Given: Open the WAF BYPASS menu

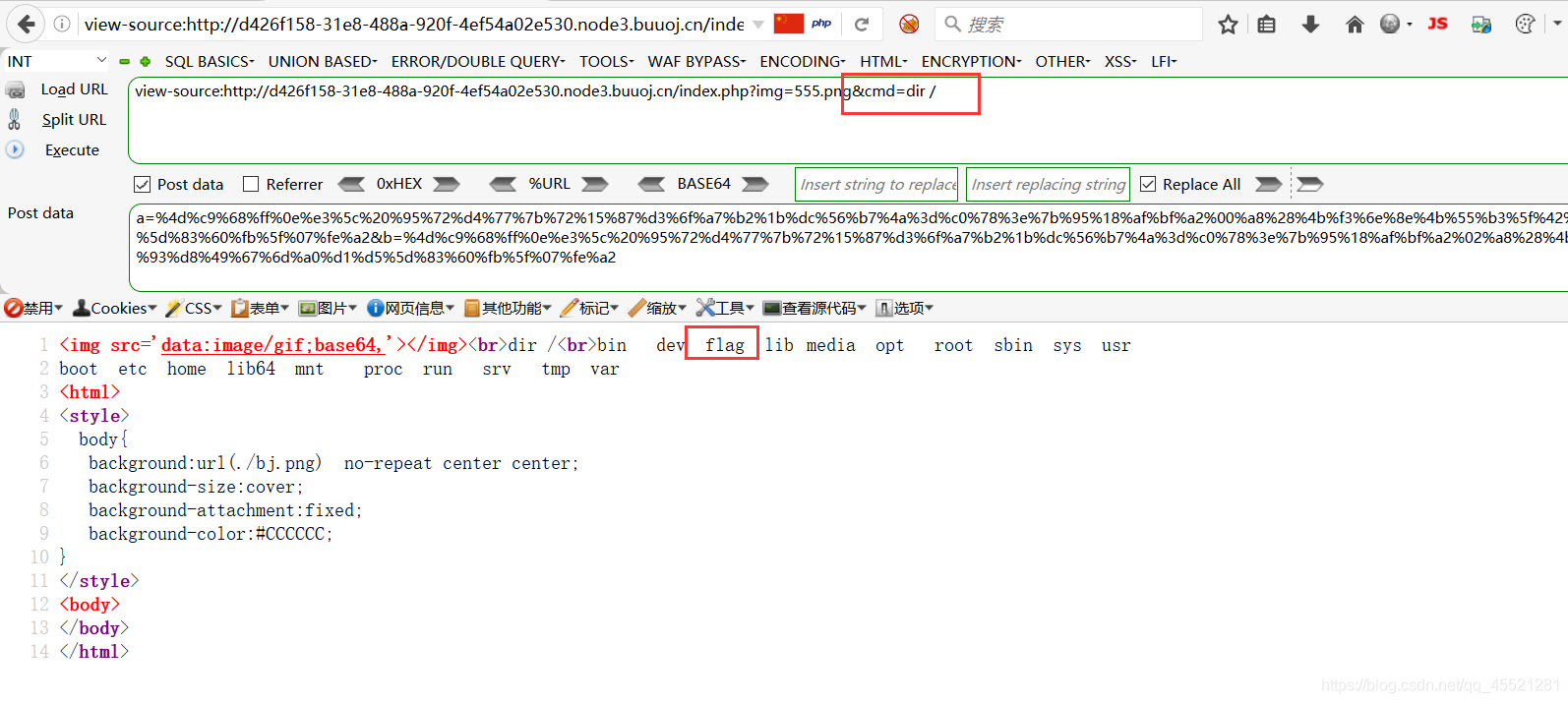Looking at the screenshot, I should click(x=696, y=61).
